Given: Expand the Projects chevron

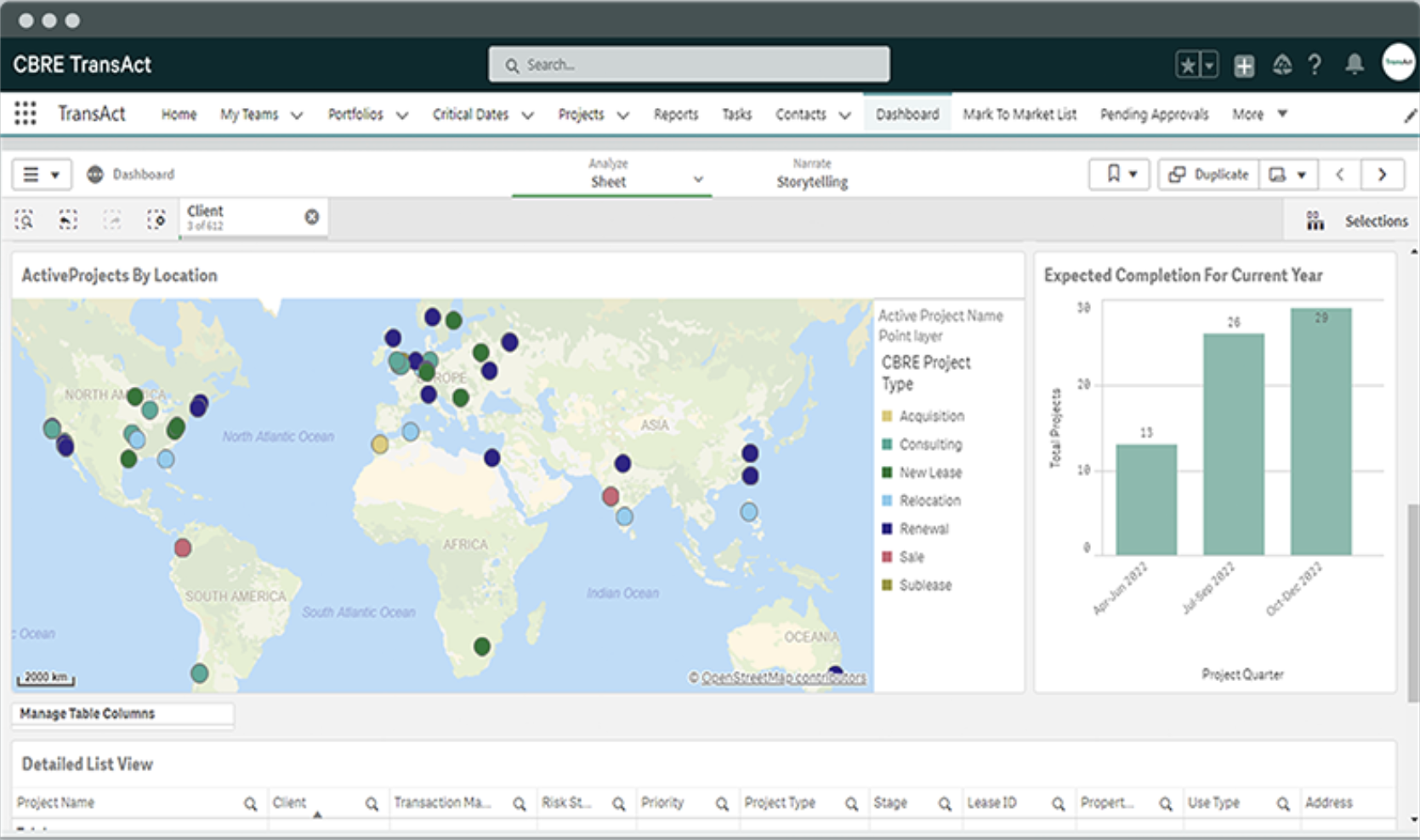Looking at the screenshot, I should point(622,115).
